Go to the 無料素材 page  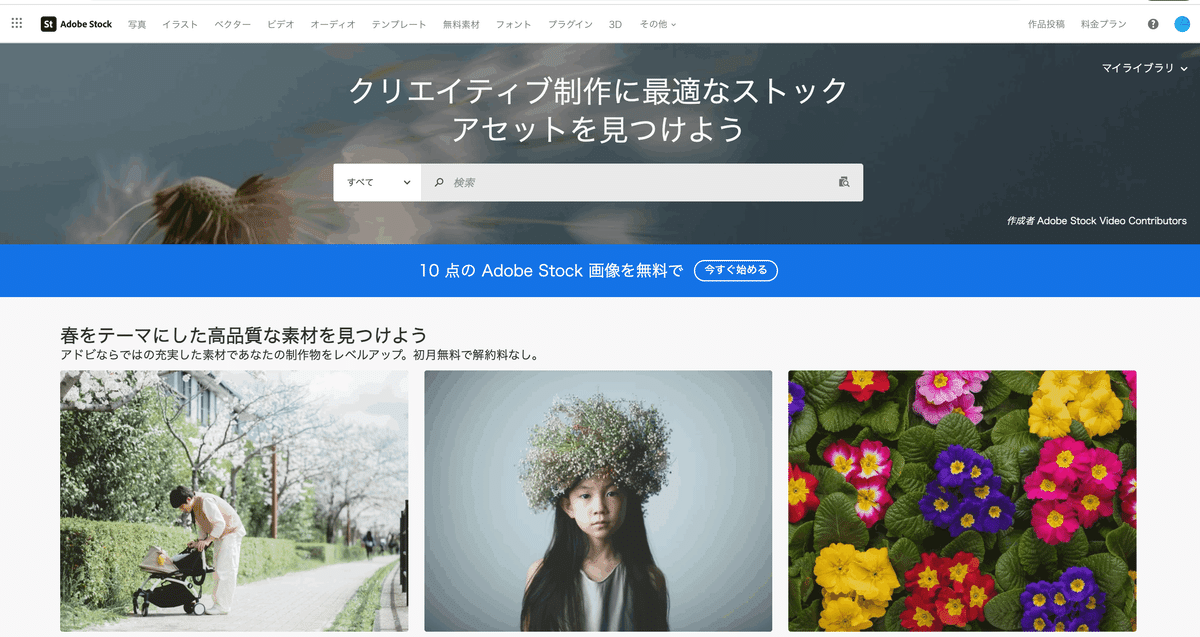(460, 23)
